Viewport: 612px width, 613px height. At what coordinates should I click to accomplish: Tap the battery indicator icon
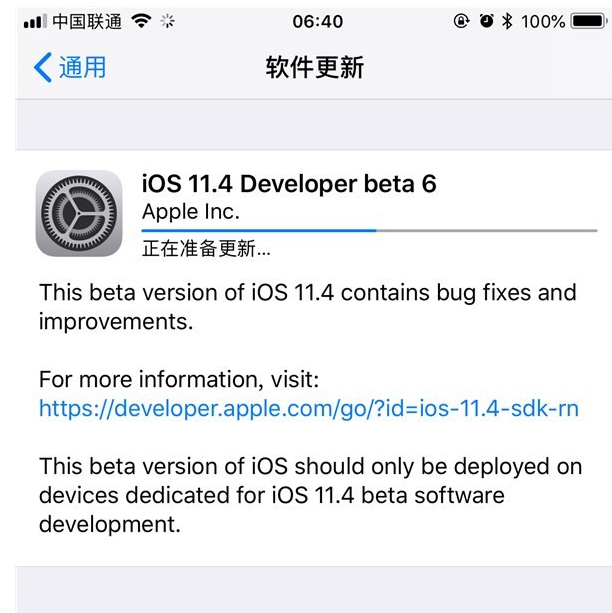pyautogui.click(x=587, y=21)
